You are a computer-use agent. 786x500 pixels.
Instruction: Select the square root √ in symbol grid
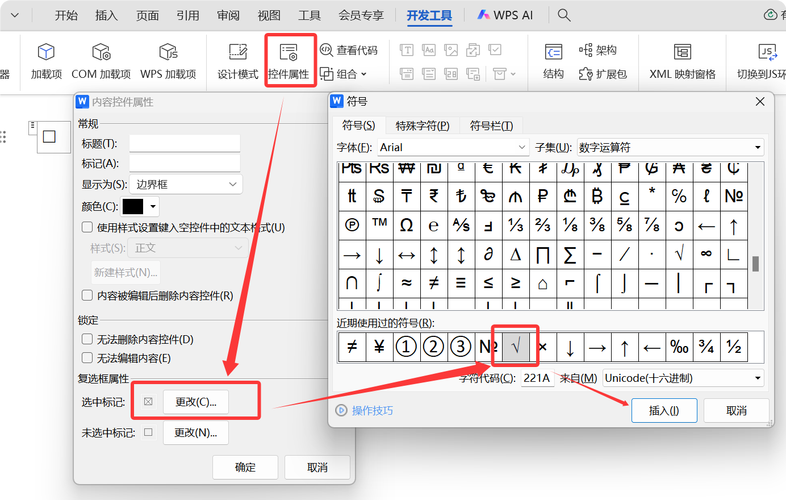[x=679, y=254]
